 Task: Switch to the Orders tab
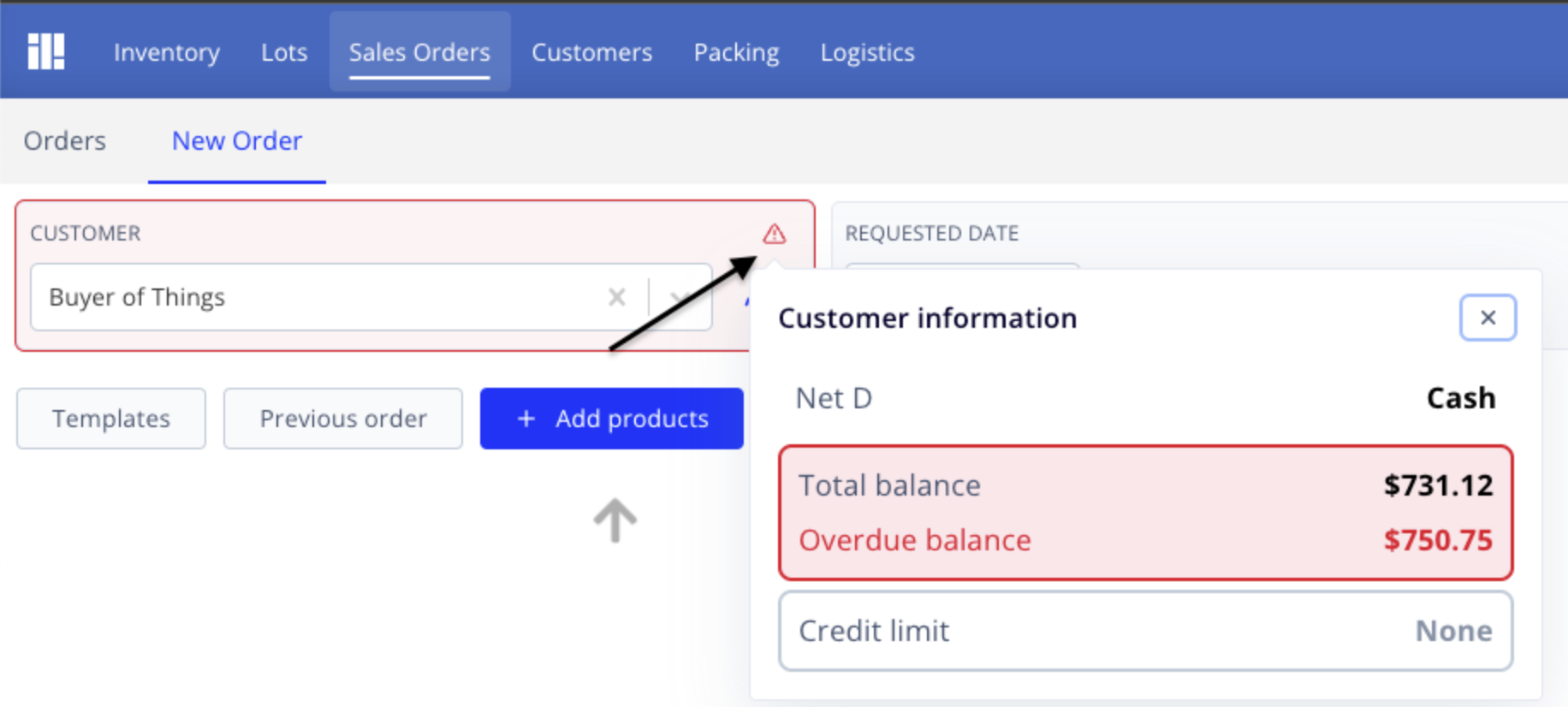[x=65, y=140]
